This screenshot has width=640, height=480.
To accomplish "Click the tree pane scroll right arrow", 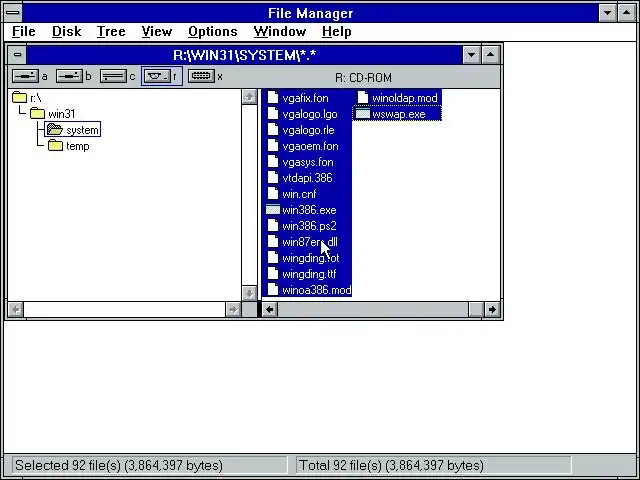I will [233, 310].
